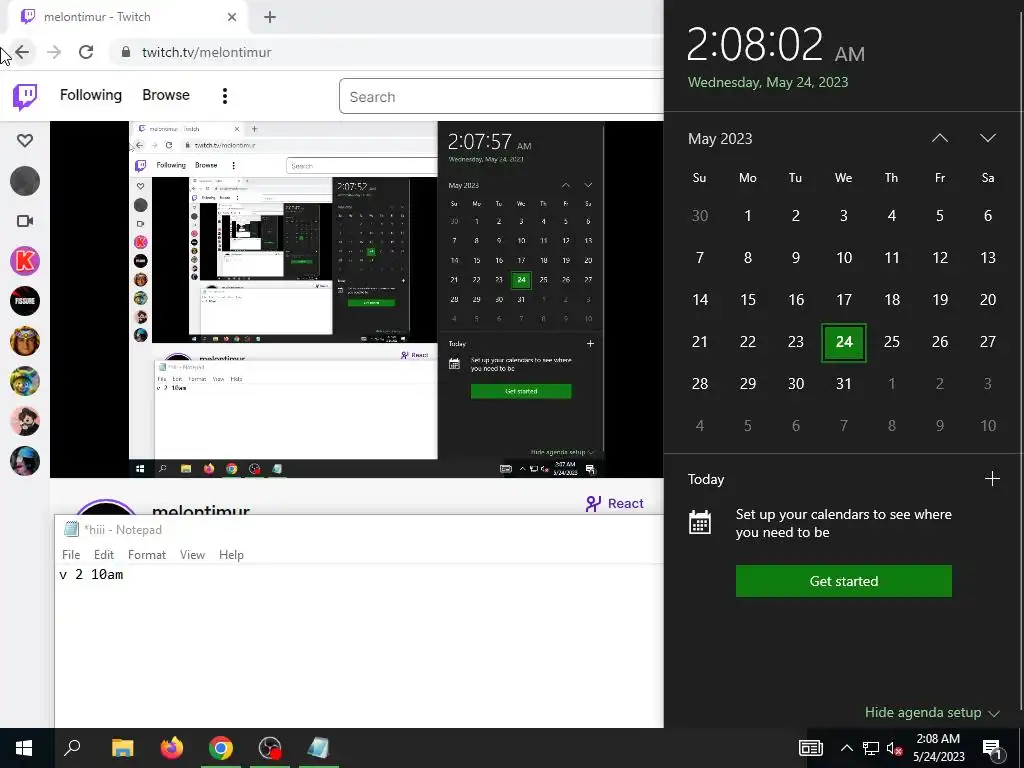The height and width of the screenshot is (768, 1024).
Task: Go to next month in calendar
Action: pos(987,138)
